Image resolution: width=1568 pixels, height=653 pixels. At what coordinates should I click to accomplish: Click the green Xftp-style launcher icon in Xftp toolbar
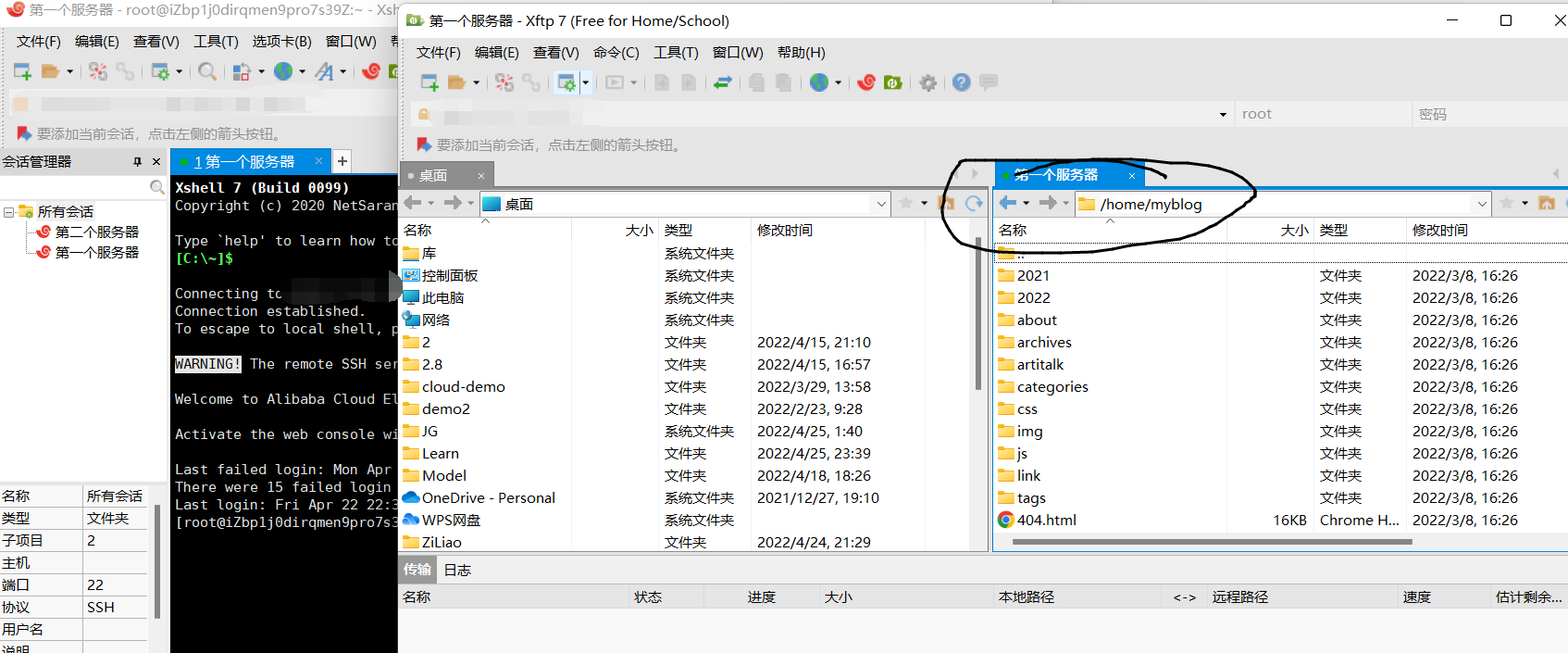point(892,82)
